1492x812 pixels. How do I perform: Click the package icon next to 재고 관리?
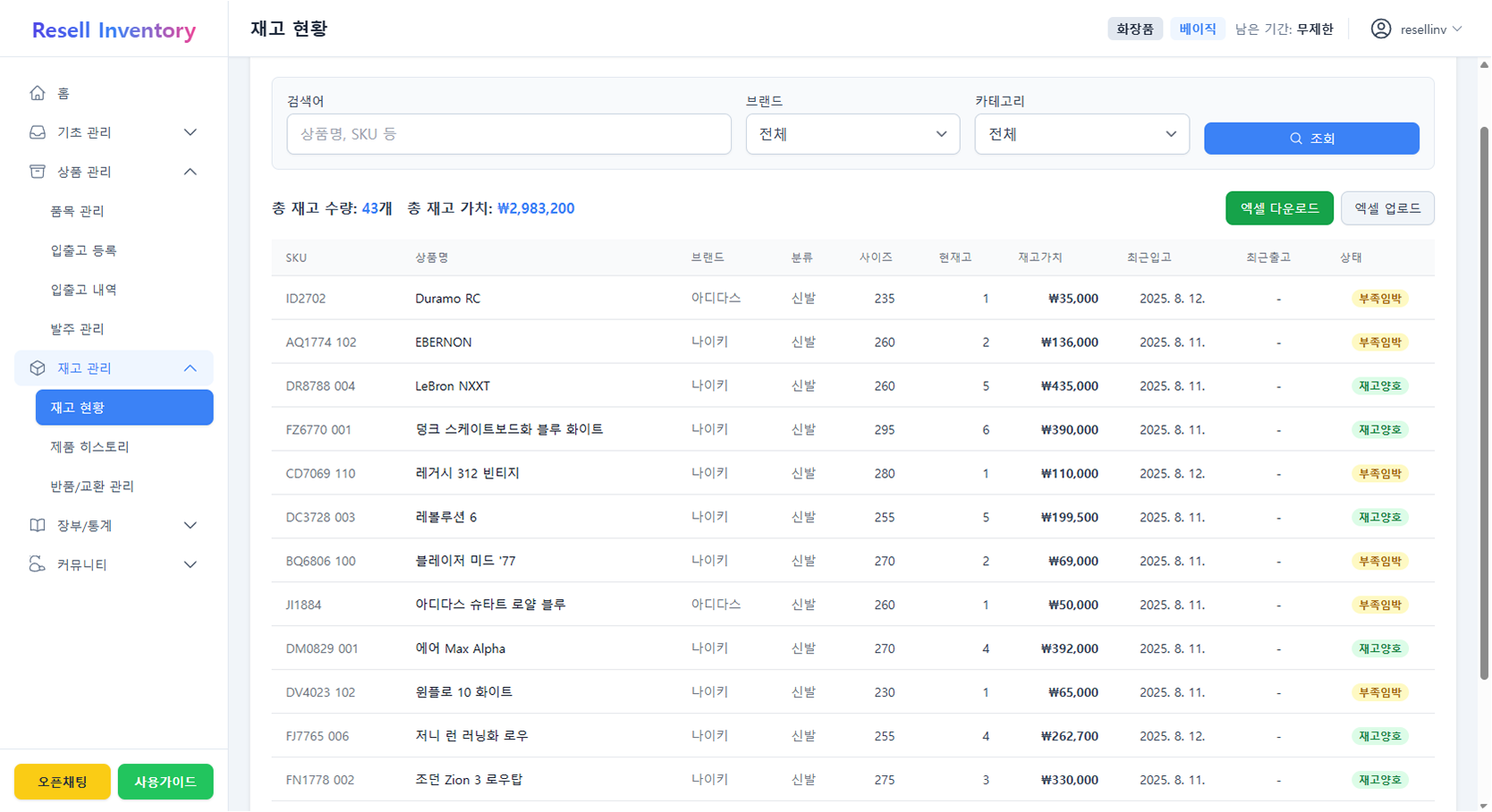tap(37, 368)
